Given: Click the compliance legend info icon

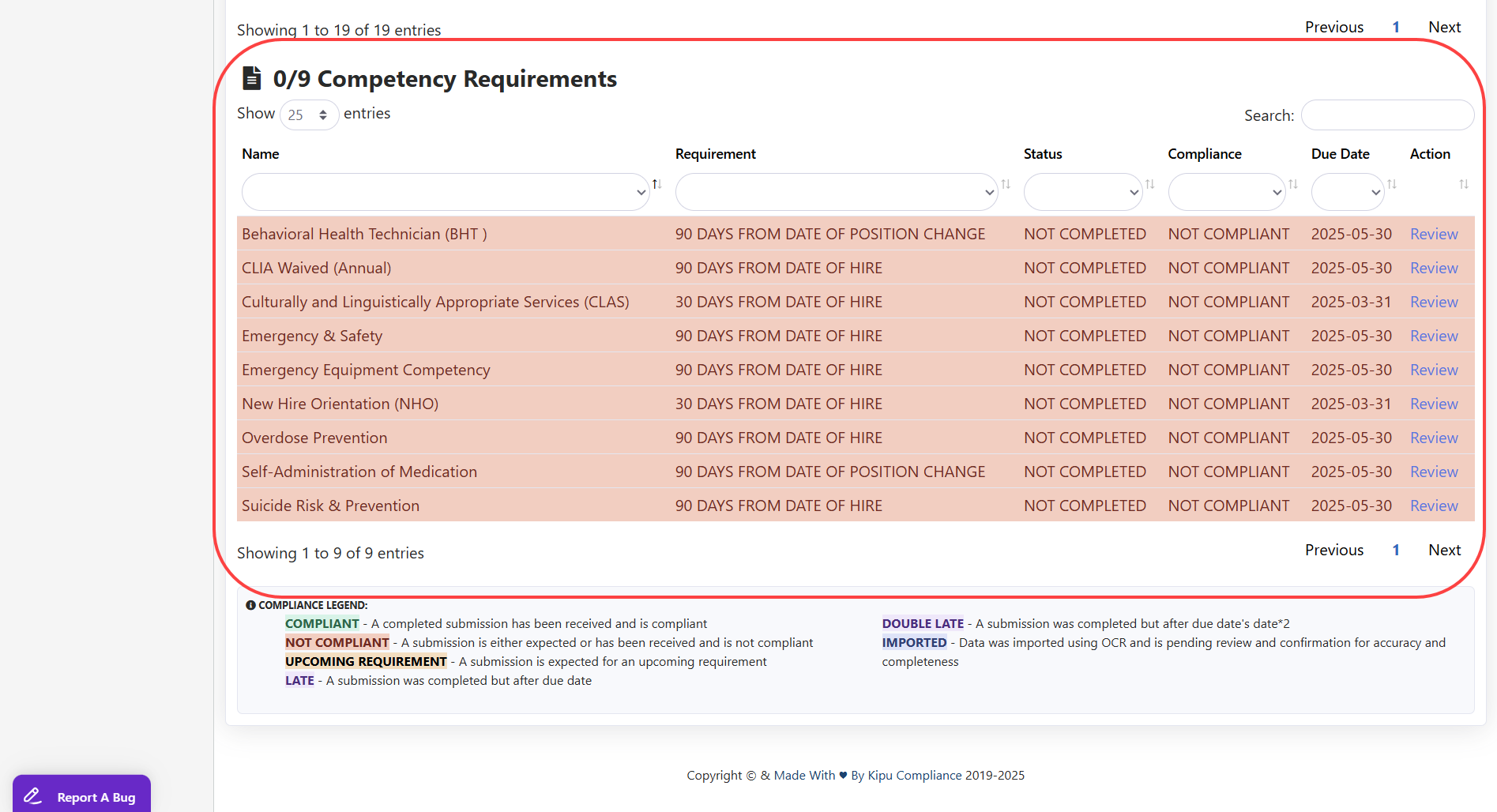Looking at the screenshot, I should click(250, 605).
